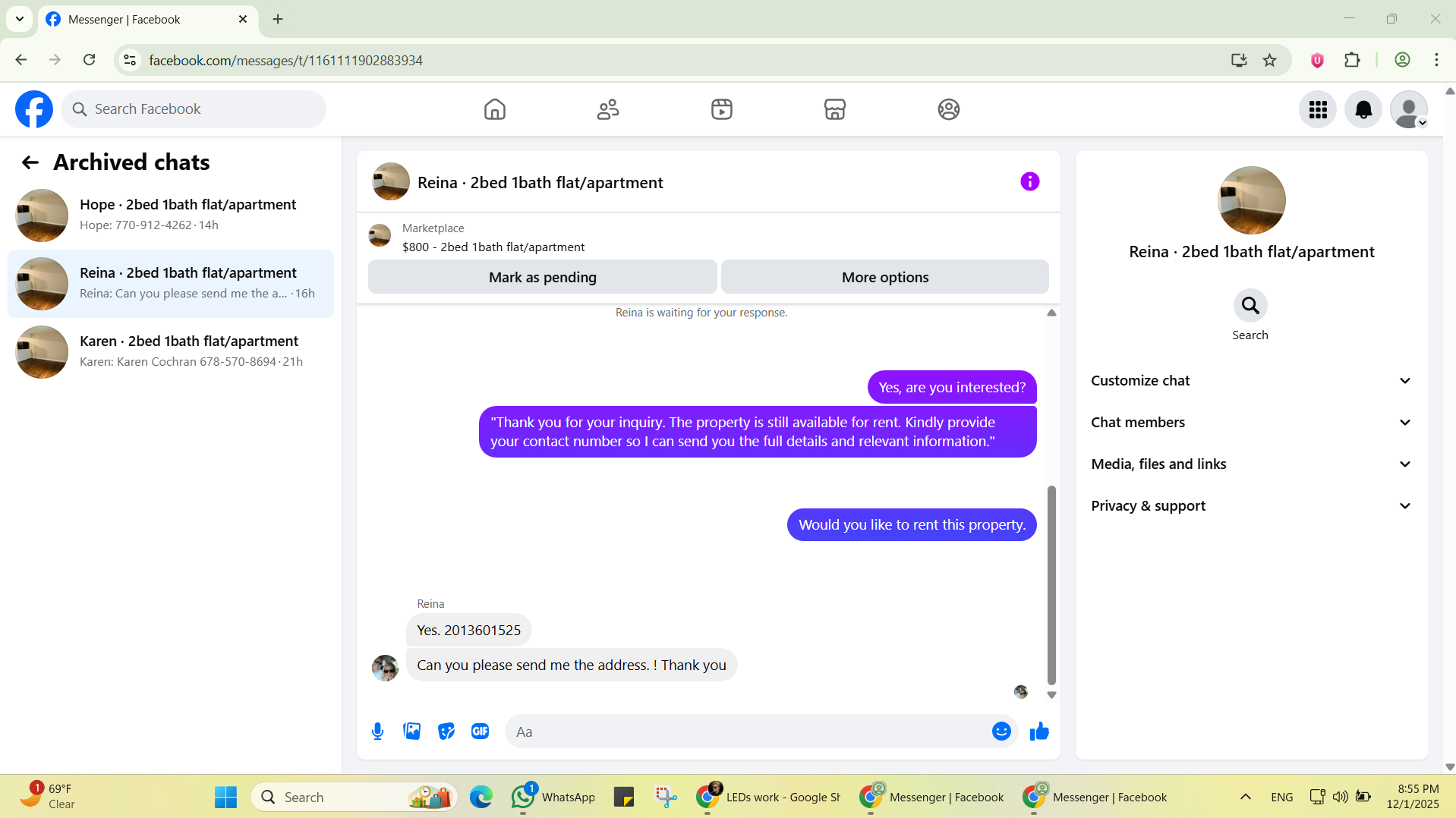This screenshot has height=818, width=1456.
Task: Open the emoji picker
Action: tap(1001, 731)
